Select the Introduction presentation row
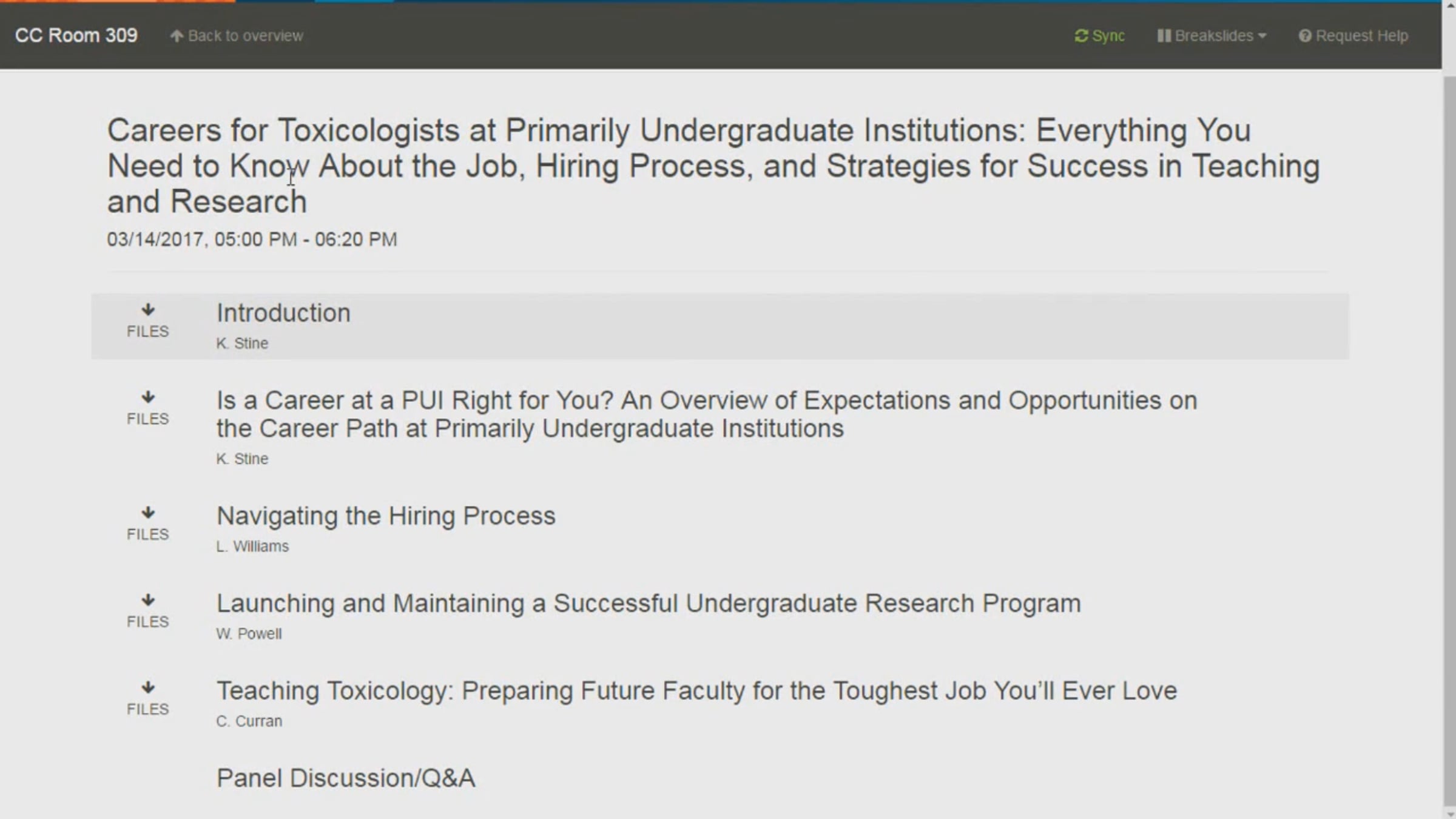 tap(720, 326)
